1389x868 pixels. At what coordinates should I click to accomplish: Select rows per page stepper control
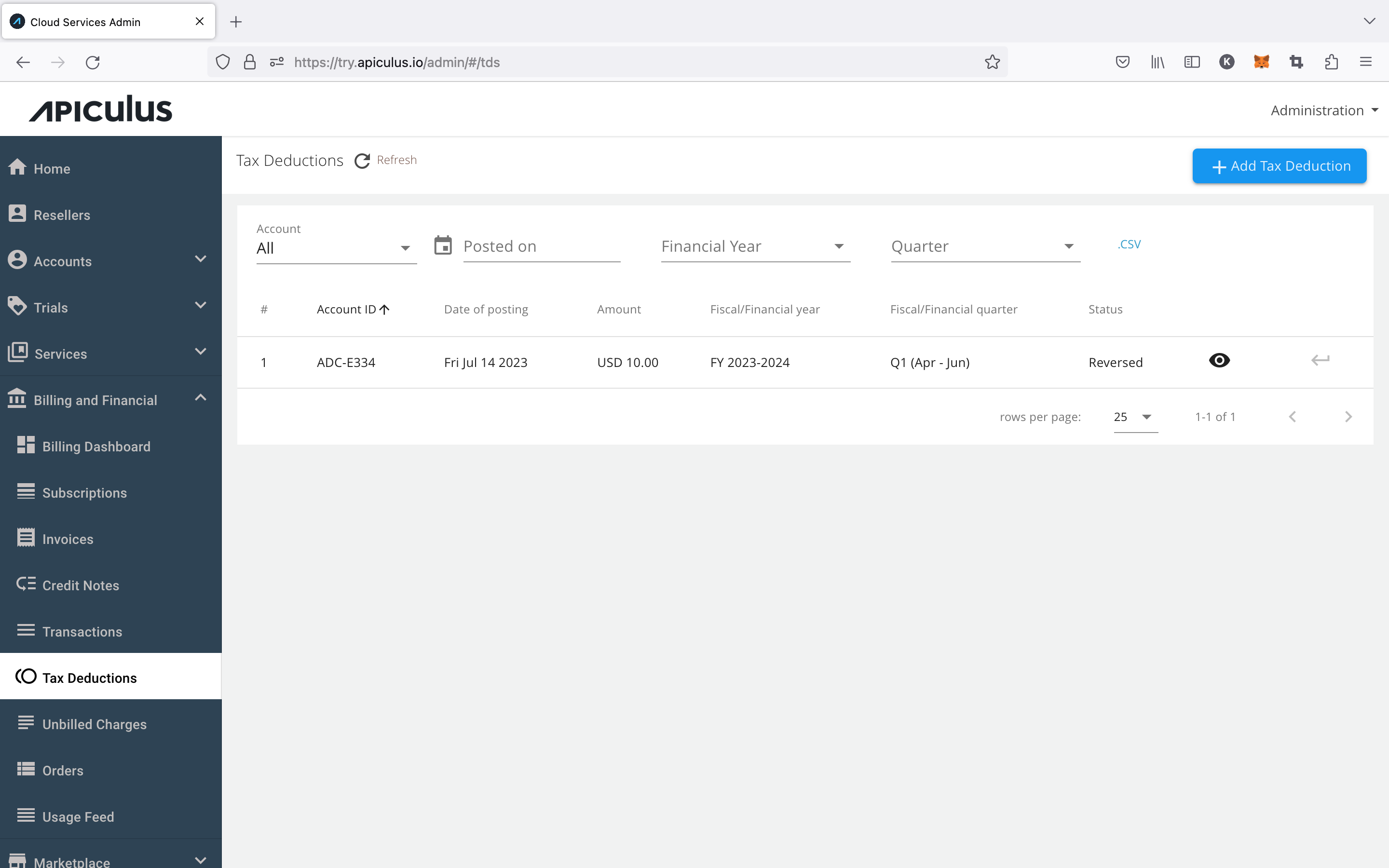click(x=1134, y=416)
